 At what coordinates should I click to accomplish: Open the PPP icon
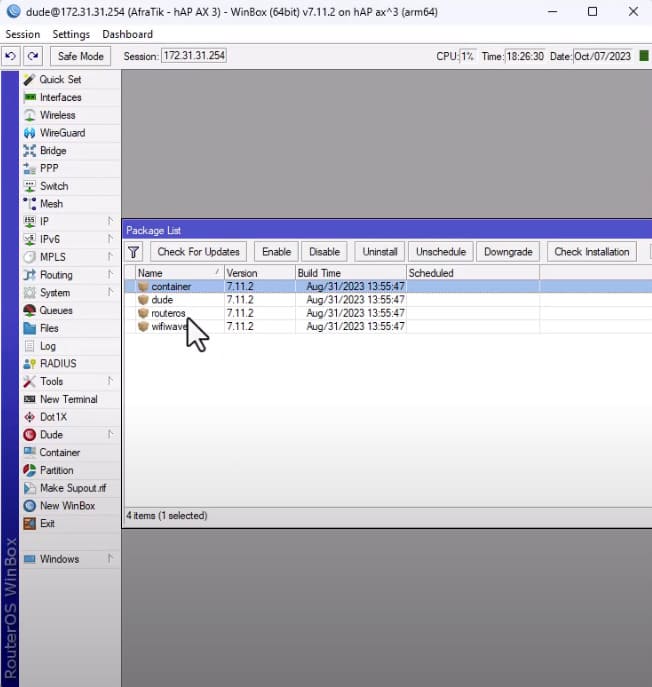point(29,169)
